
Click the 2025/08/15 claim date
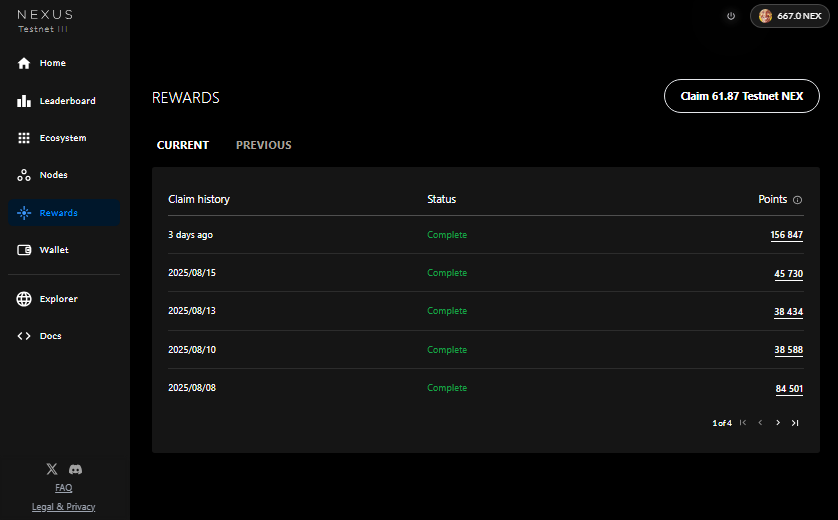192,273
